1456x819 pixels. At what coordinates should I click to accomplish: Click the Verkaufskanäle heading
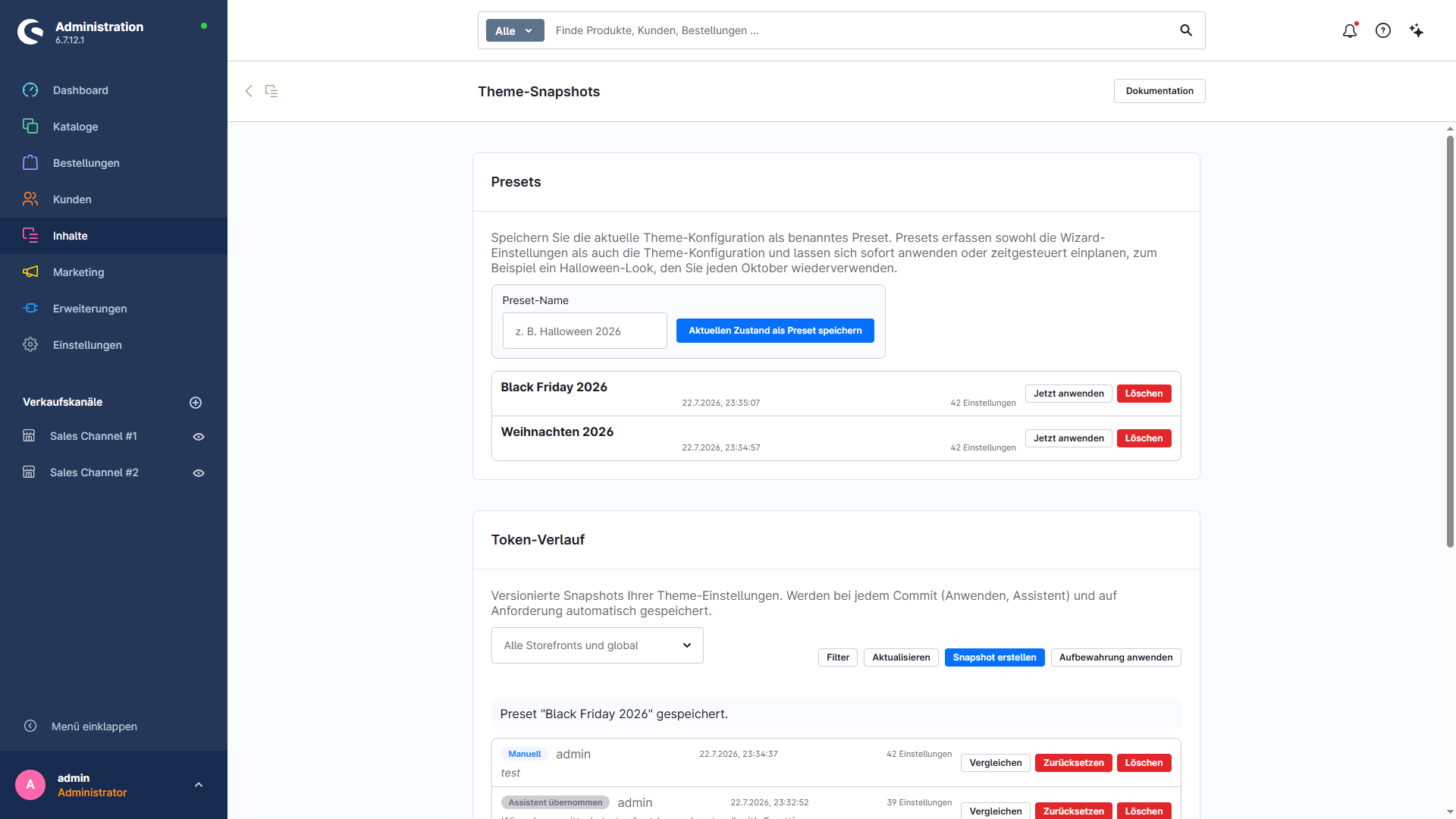(x=62, y=402)
